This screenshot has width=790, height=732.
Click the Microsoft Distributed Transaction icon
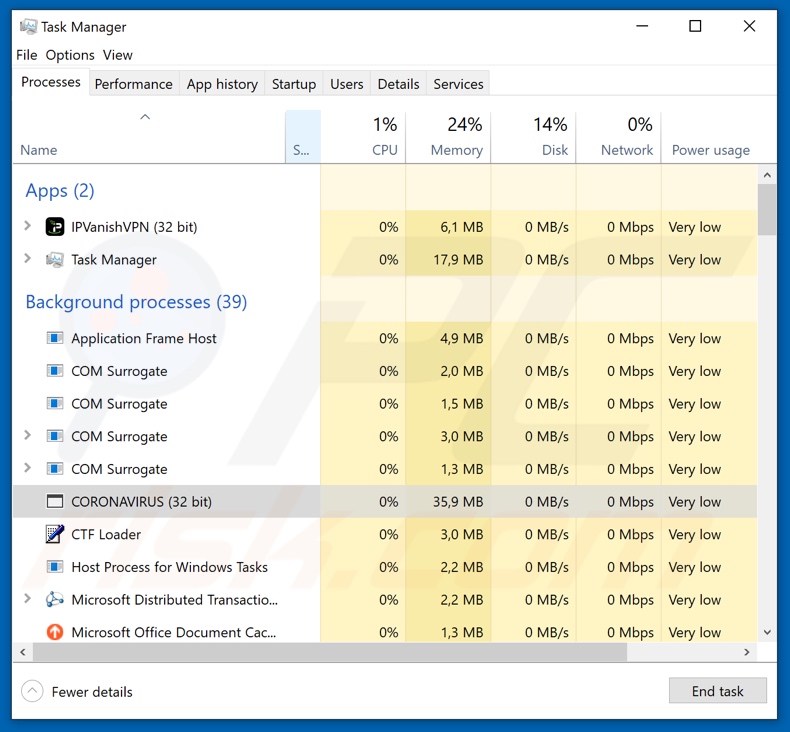click(x=54, y=600)
